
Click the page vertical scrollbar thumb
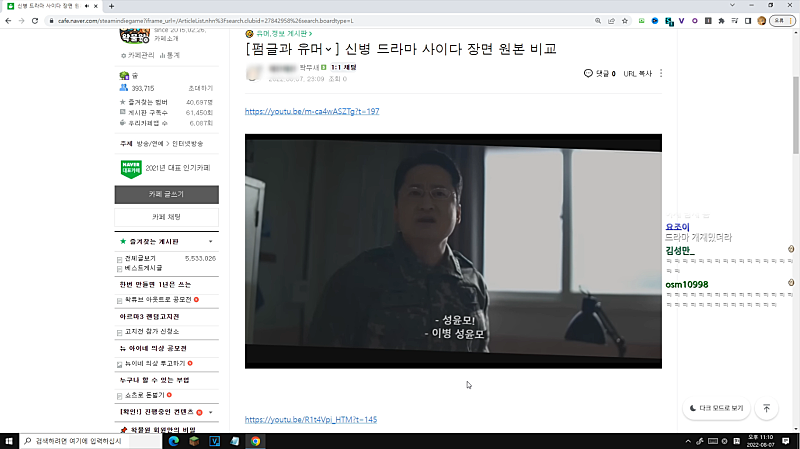click(795, 115)
